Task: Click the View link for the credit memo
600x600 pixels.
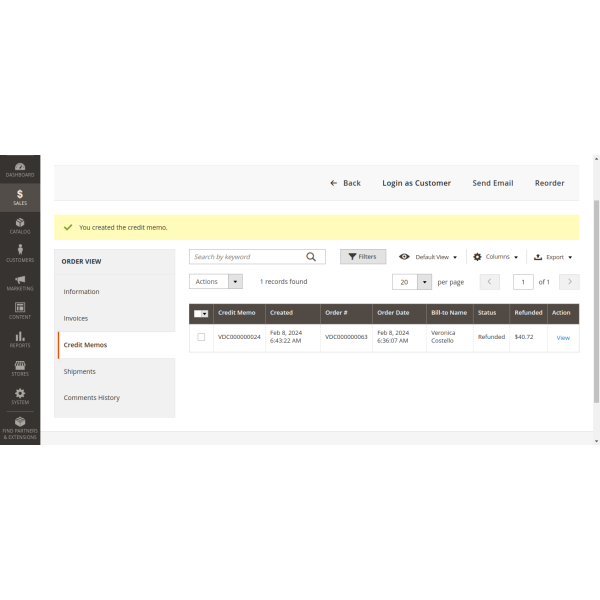Action: click(x=563, y=338)
